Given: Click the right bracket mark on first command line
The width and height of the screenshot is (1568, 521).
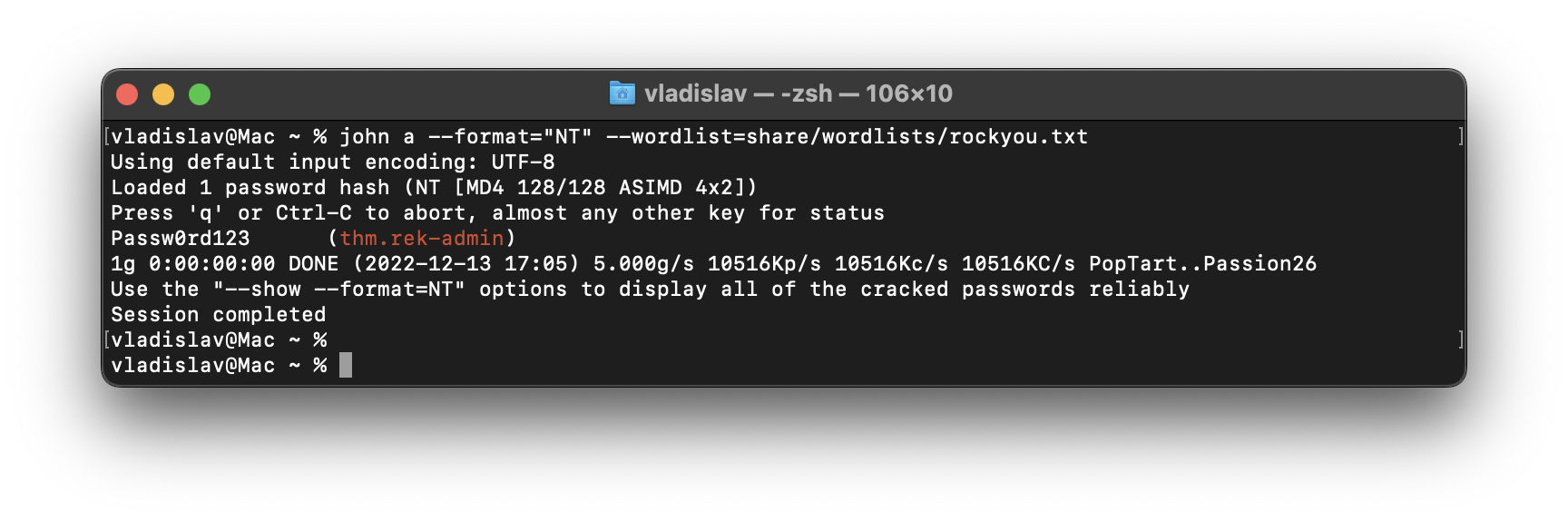Looking at the screenshot, I should pos(1460,136).
